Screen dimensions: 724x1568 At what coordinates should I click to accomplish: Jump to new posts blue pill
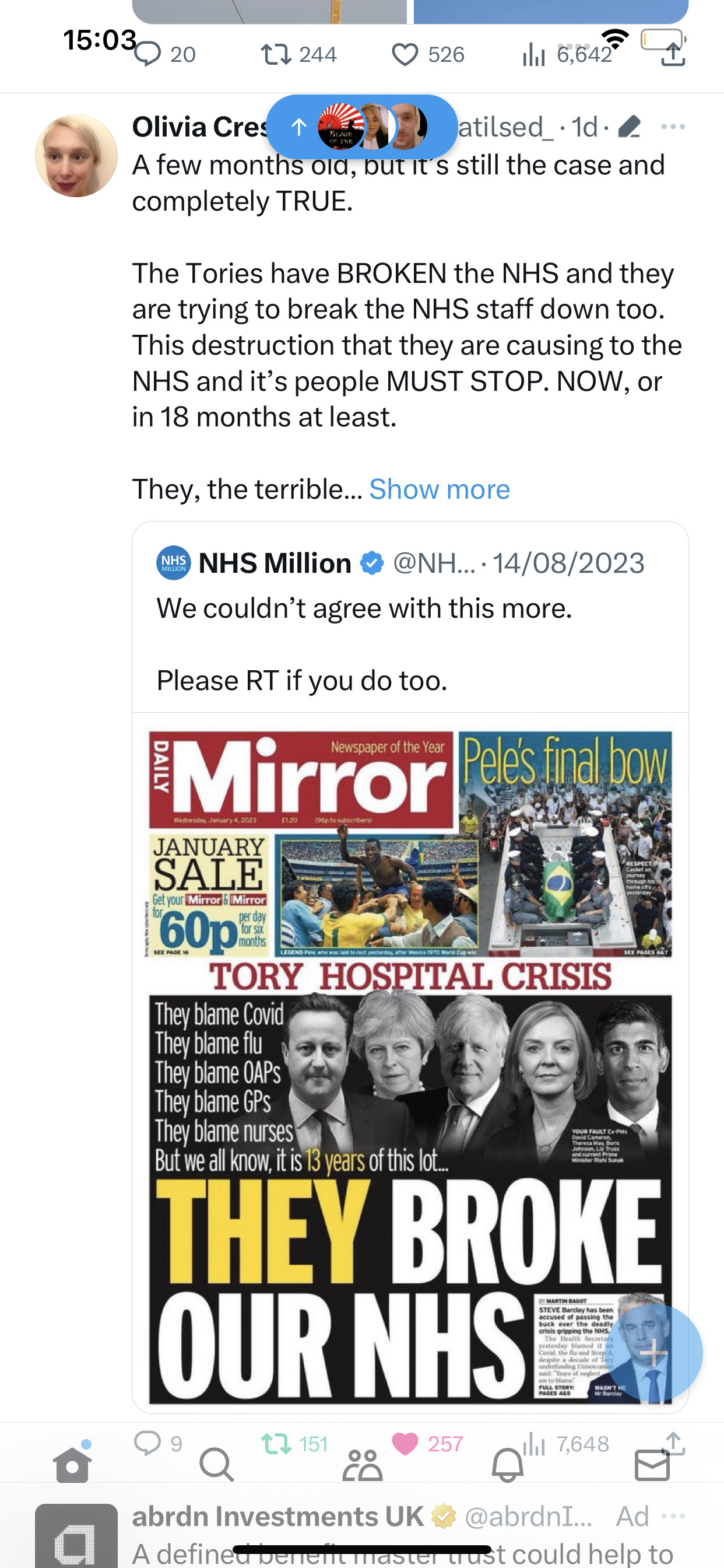pos(362,127)
